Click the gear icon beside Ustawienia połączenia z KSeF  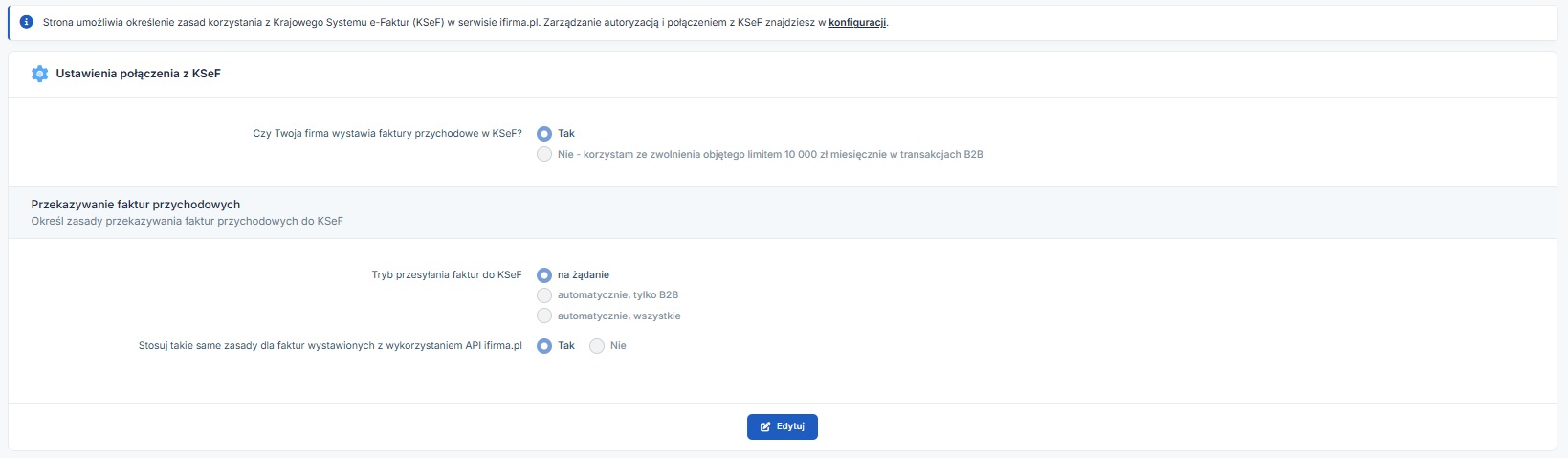pyautogui.click(x=39, y=74)
